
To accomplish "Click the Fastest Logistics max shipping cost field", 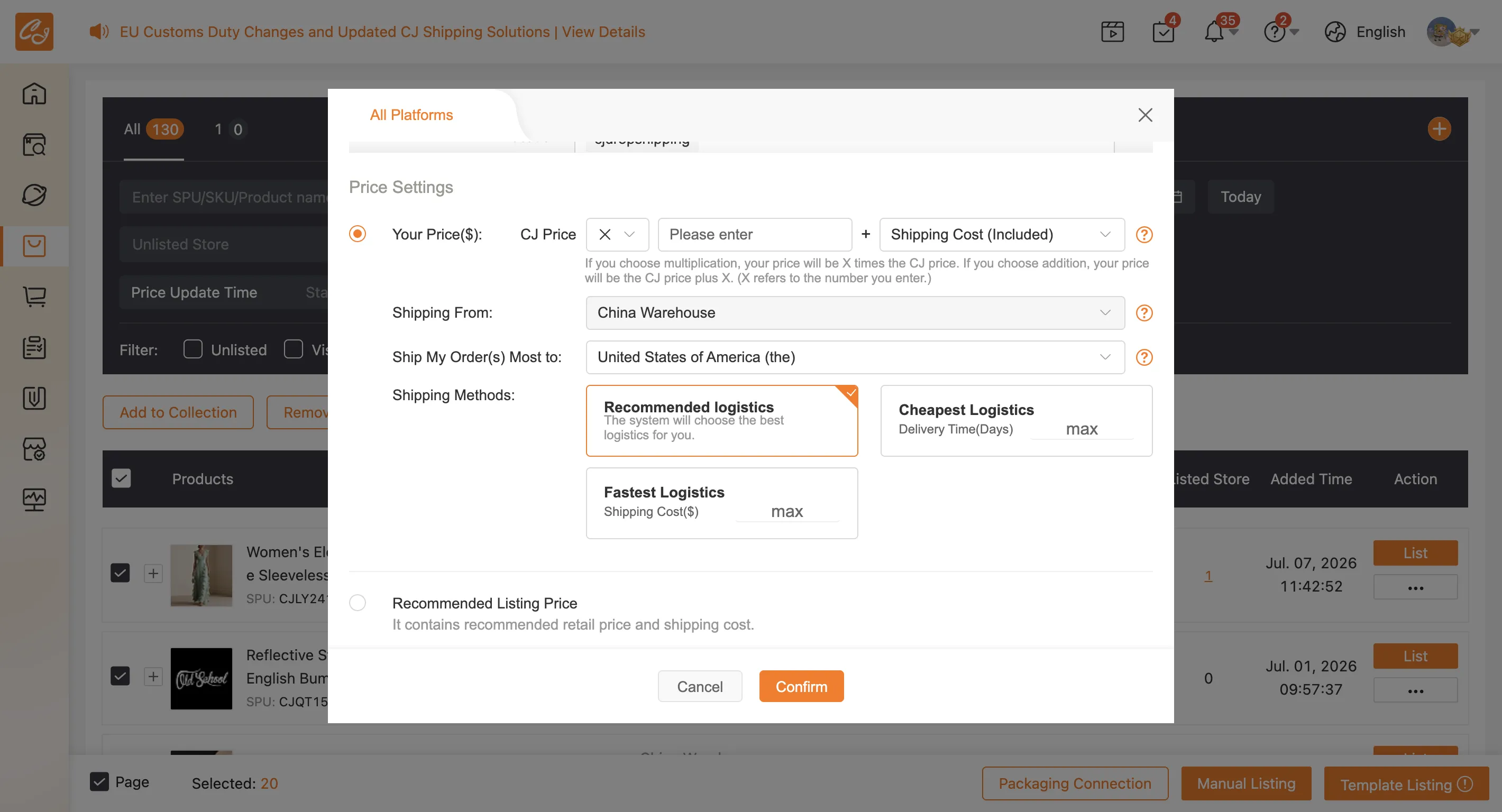I will tap(787, 511).
